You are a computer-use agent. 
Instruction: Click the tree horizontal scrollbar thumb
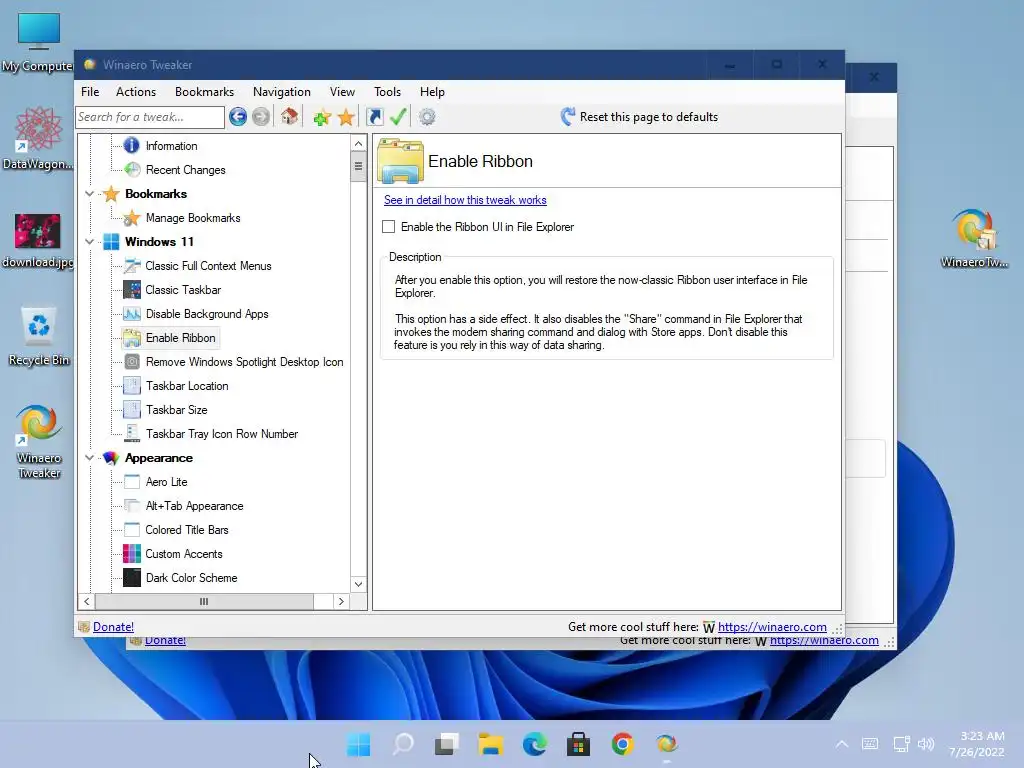tap(204, 601)
